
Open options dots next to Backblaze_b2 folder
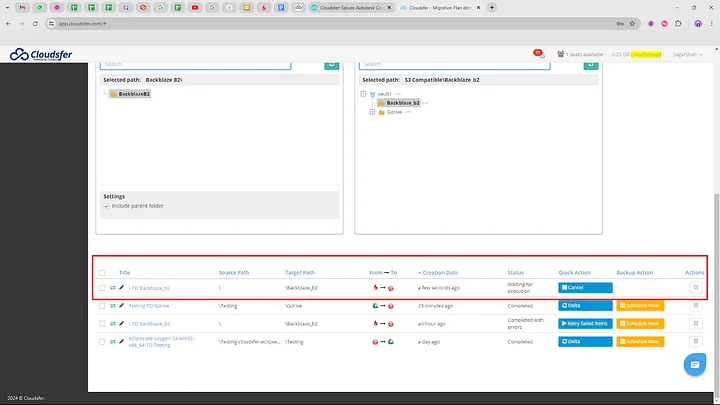tap(426, 103)
